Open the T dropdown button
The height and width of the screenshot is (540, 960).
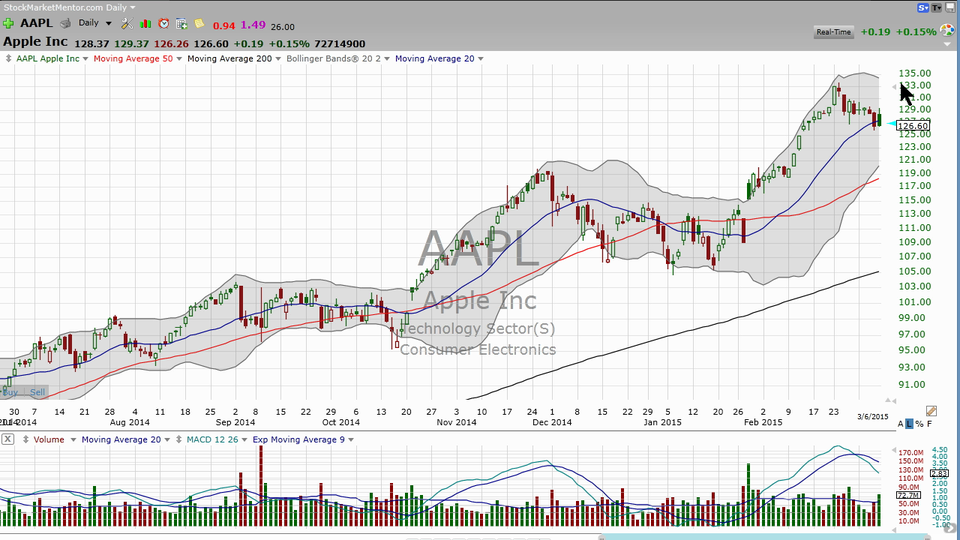[x=937, y=8]
